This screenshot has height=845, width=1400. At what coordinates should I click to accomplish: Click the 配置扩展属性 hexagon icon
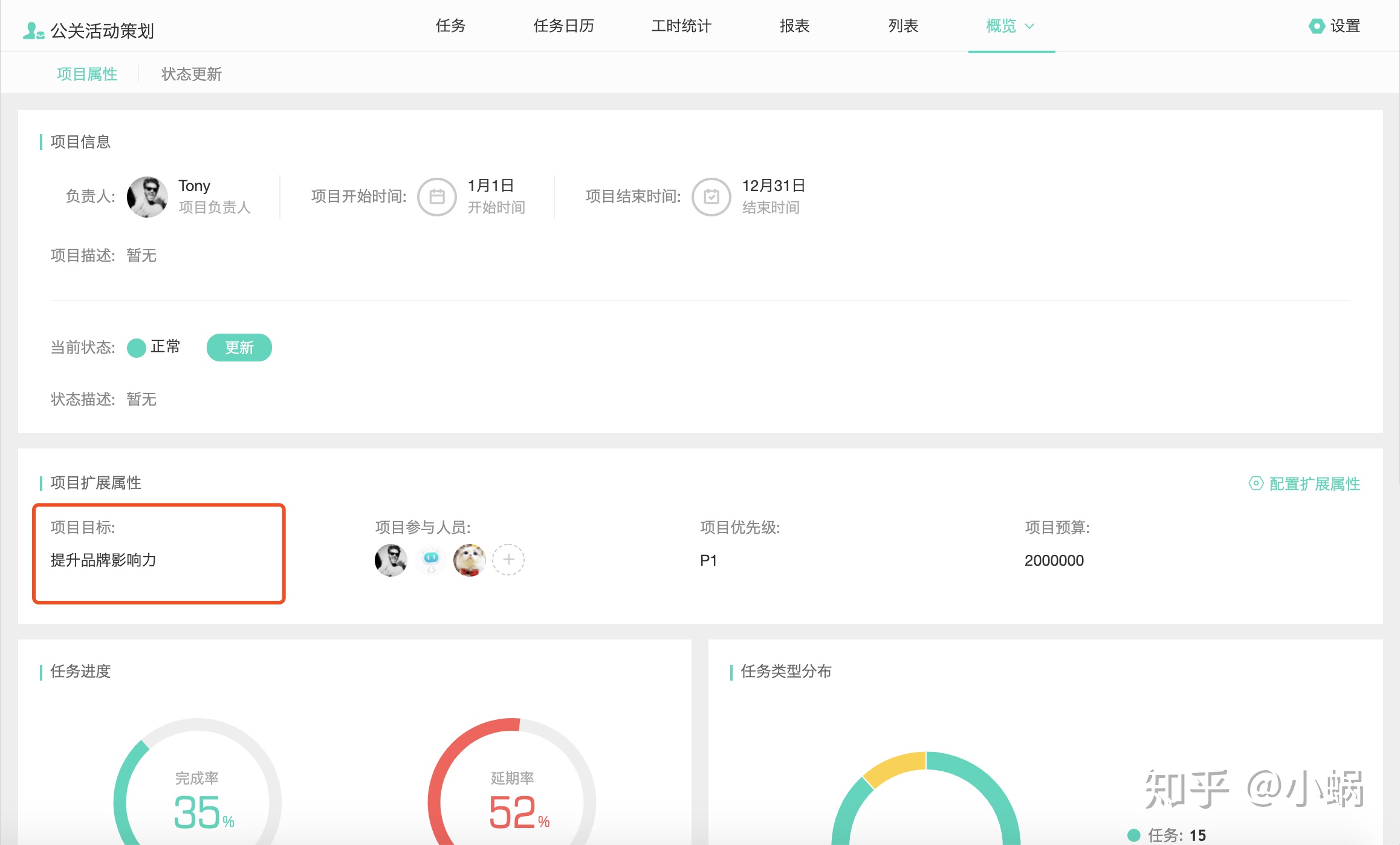[1256, 484]
